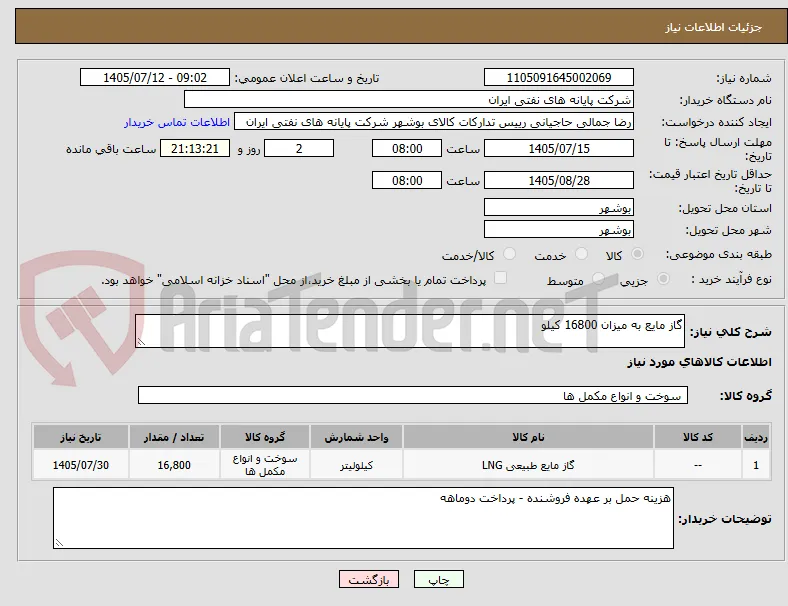Click the نام کالا column header
Screen dimensions: 788x606
[528, 437]
